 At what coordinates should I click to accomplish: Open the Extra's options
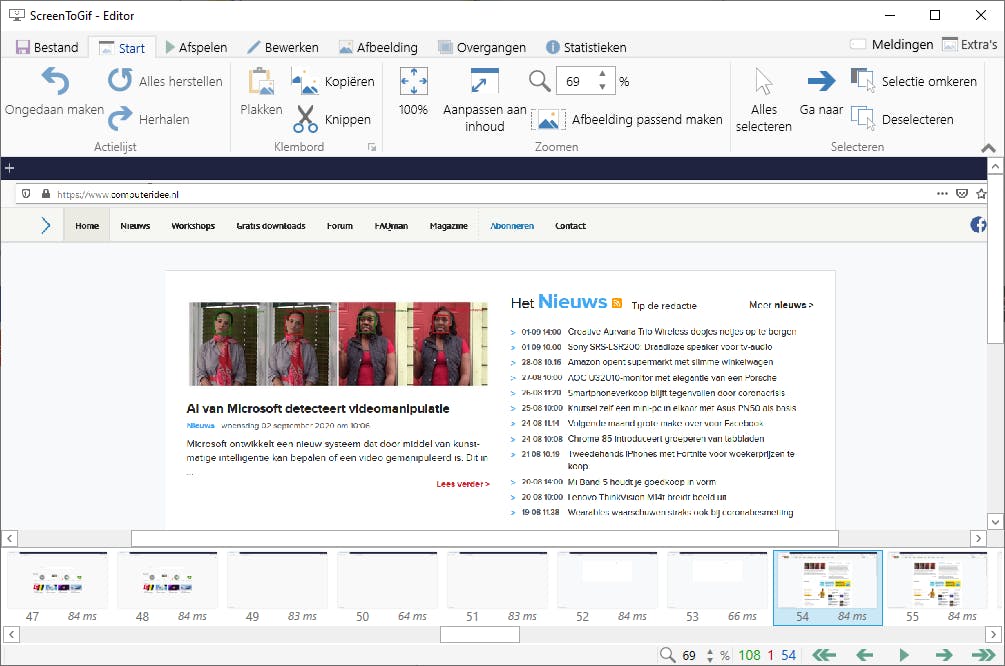(x=977, y=44)
